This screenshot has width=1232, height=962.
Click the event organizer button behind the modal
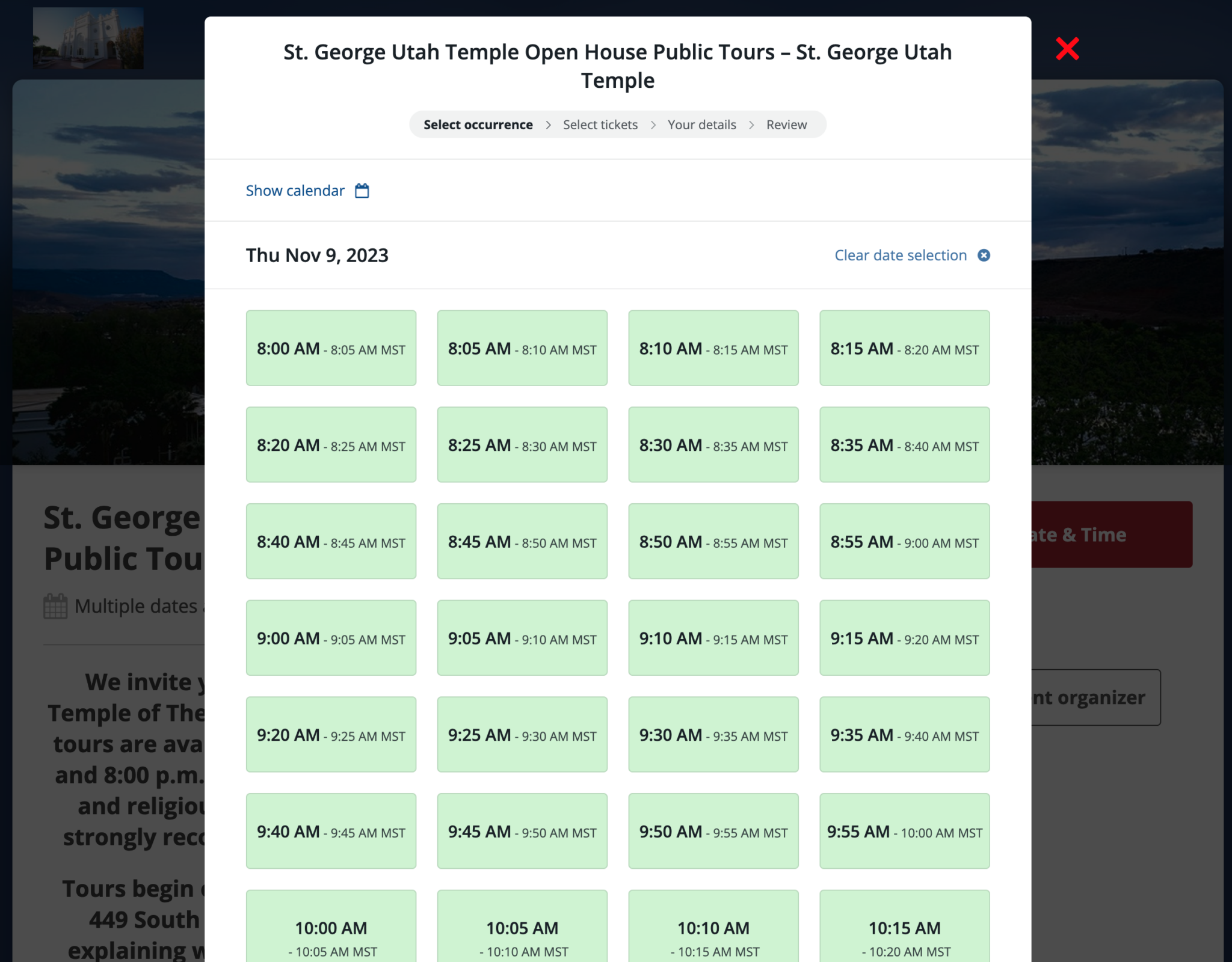[1096, 697]
